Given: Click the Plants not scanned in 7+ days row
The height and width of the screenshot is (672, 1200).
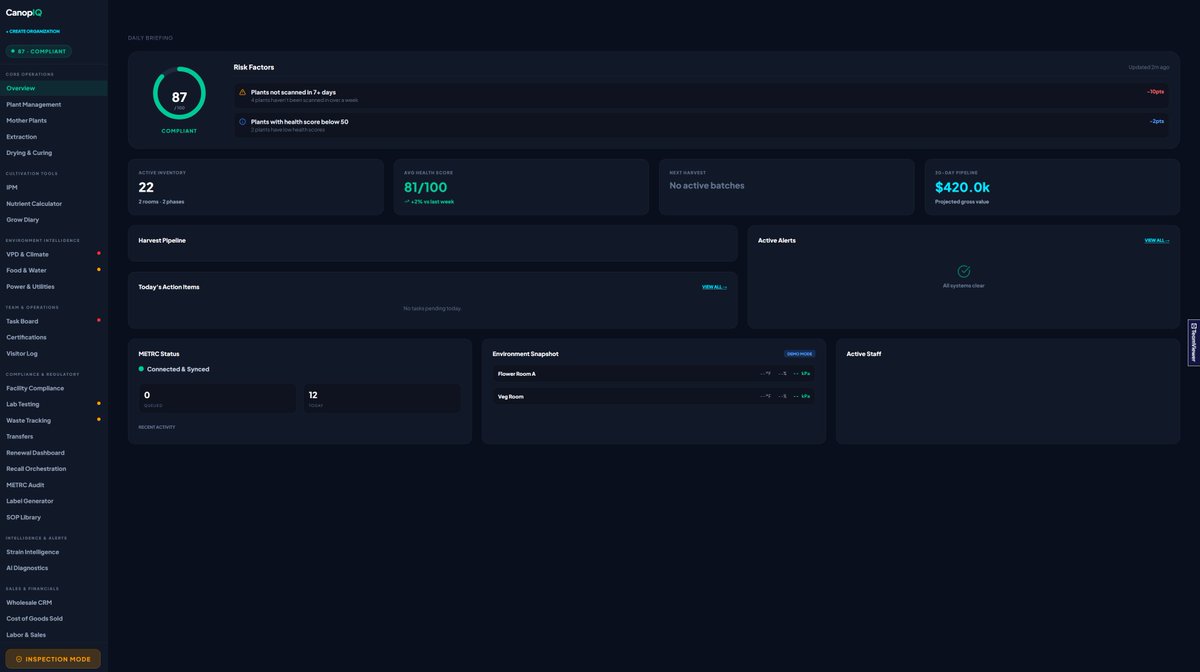Looking at the screenshot, I should point(701,95).
